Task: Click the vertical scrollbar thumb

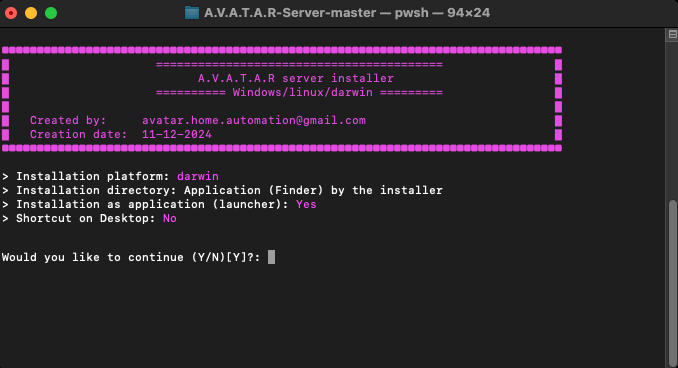Action: point(672,283)
